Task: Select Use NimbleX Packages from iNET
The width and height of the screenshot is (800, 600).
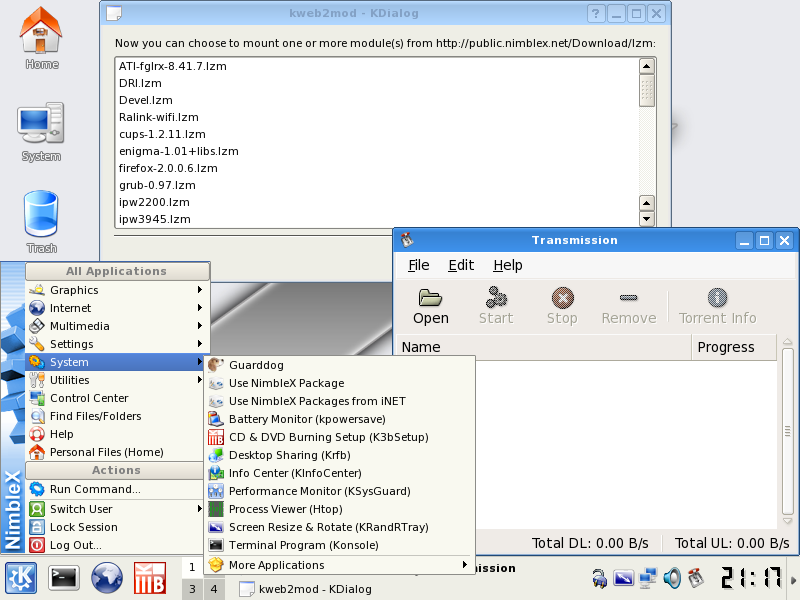Action: point(339,402)
